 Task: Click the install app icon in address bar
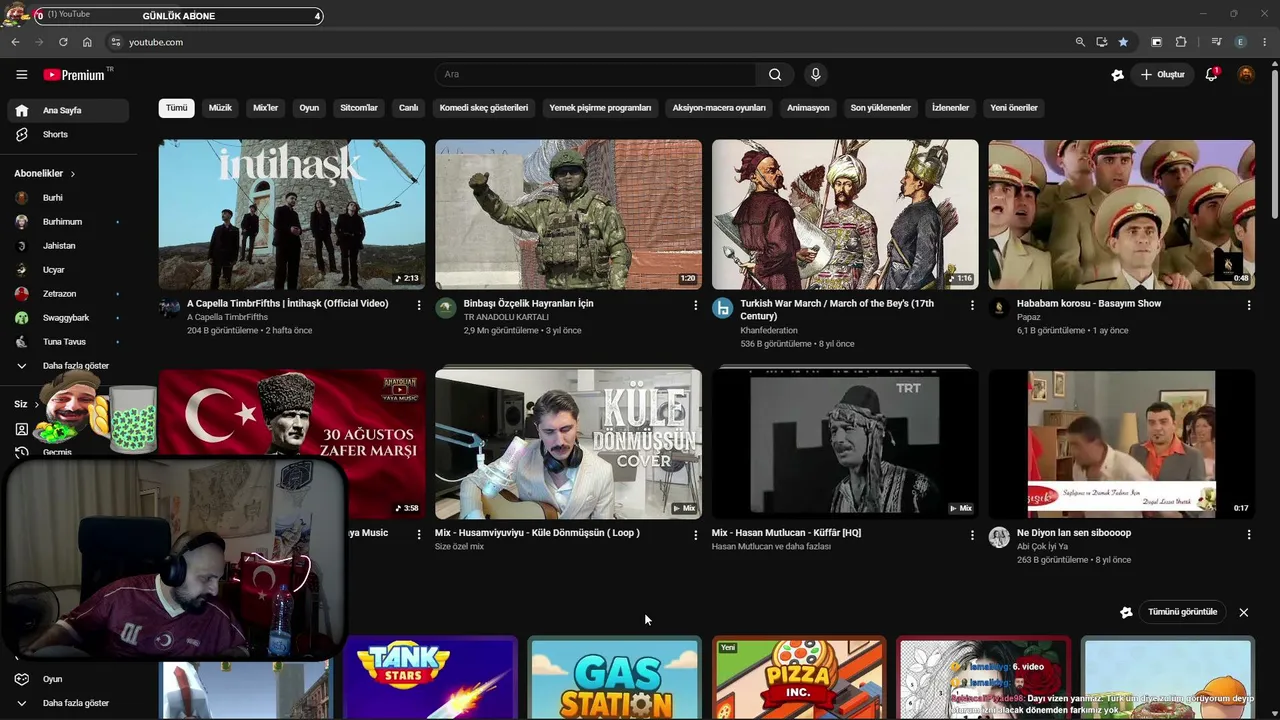(1101, 42)
